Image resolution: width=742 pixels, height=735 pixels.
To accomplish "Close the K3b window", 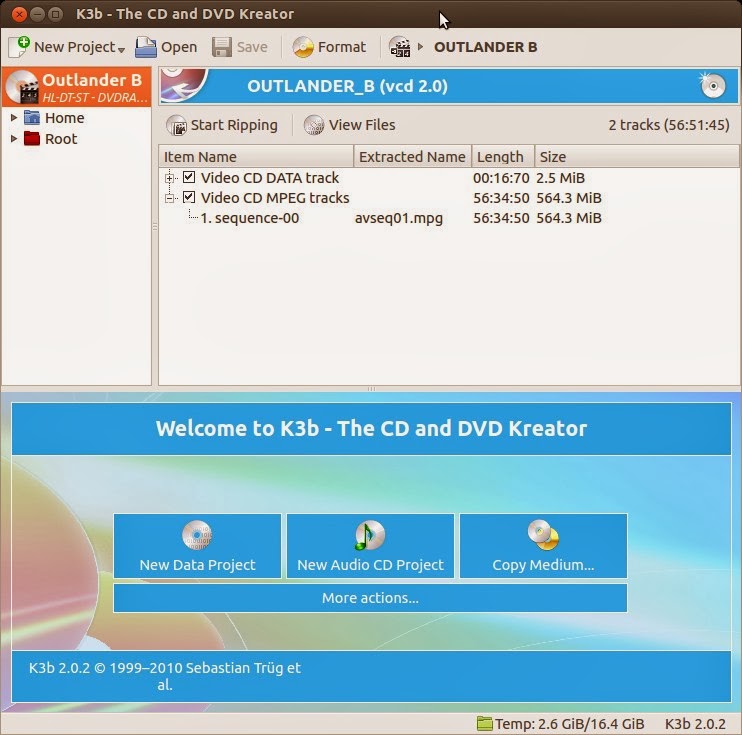I will (19, 14).
